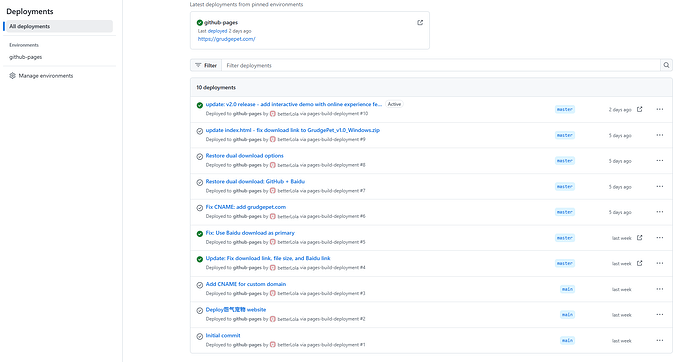Image resolution: width=690 pixels, height=362 pixels.
Task: Open three-dot menu for deployment #7
Action: click(660, 186)
